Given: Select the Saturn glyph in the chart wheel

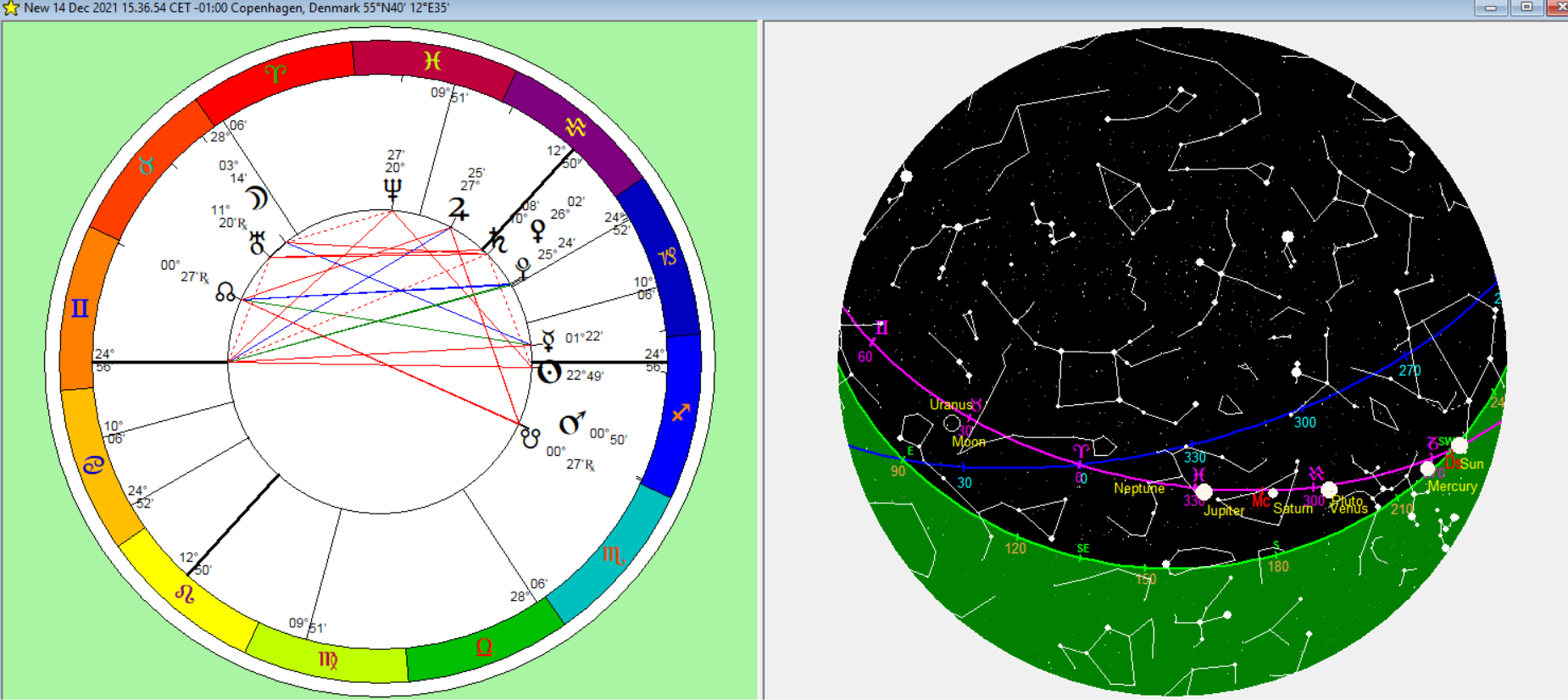Looking at the screenshot, I should coord(497,242).
